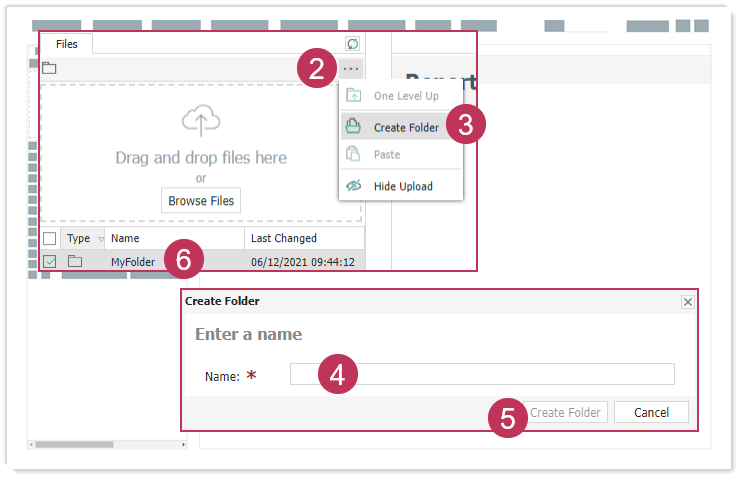Screen dimensions: 741x479
Task: Click the cloud upload icon
Action: pos(201,122)
